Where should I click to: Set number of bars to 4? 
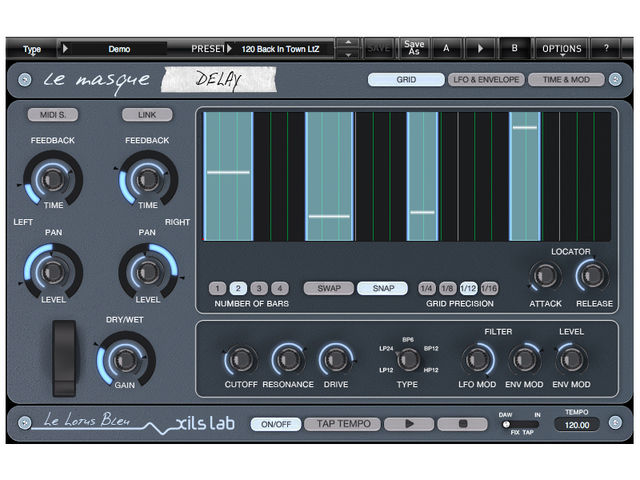click(280, 289)
